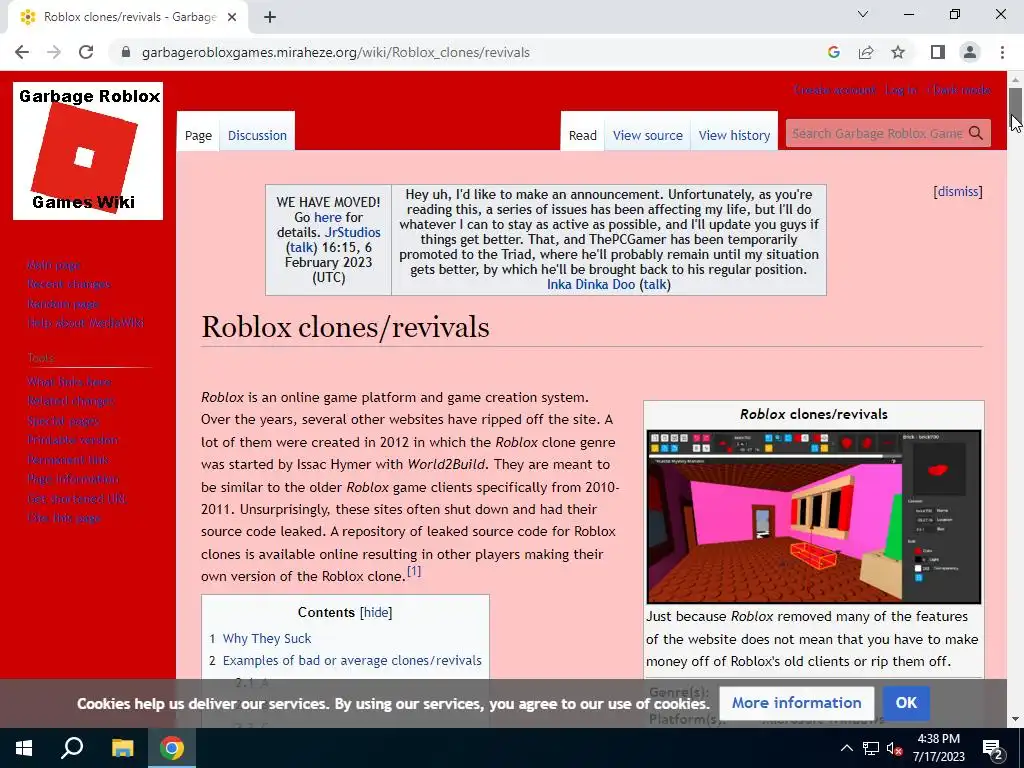Bookmark this page with the star

pos(898,52)
